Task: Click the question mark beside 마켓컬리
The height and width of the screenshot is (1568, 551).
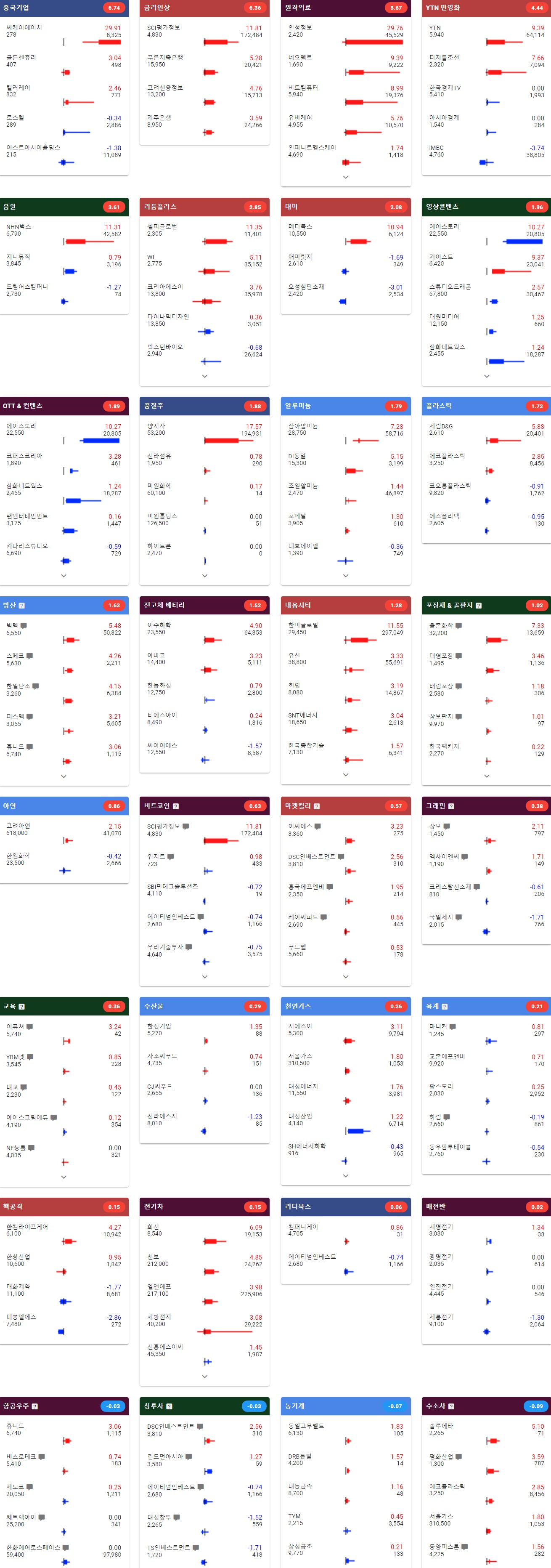Action: pos(317,806)
